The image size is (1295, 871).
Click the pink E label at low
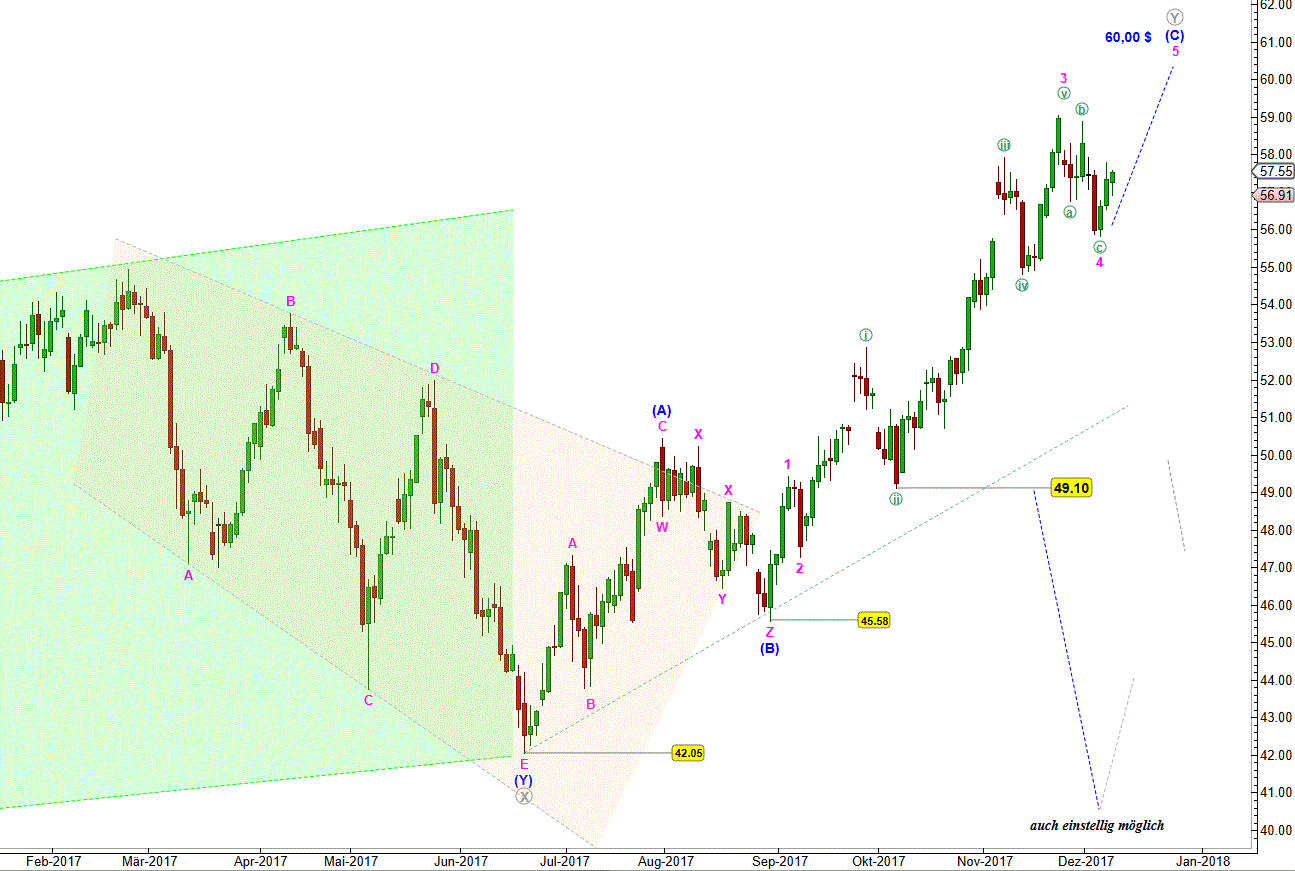[x=524, y=764]
